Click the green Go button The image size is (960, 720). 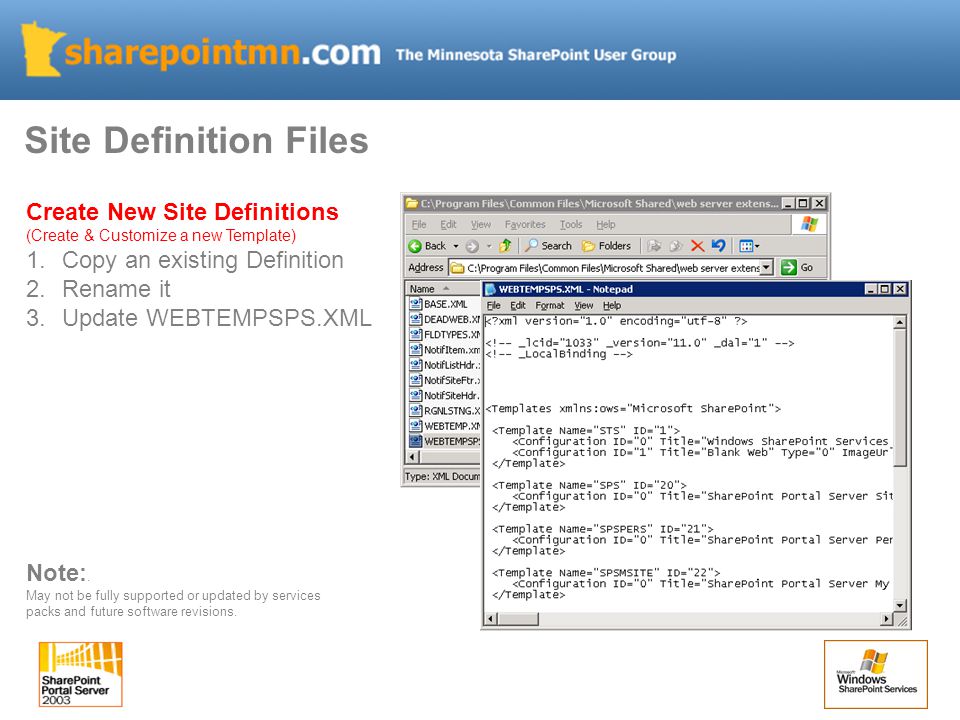[x=797, y=268]
